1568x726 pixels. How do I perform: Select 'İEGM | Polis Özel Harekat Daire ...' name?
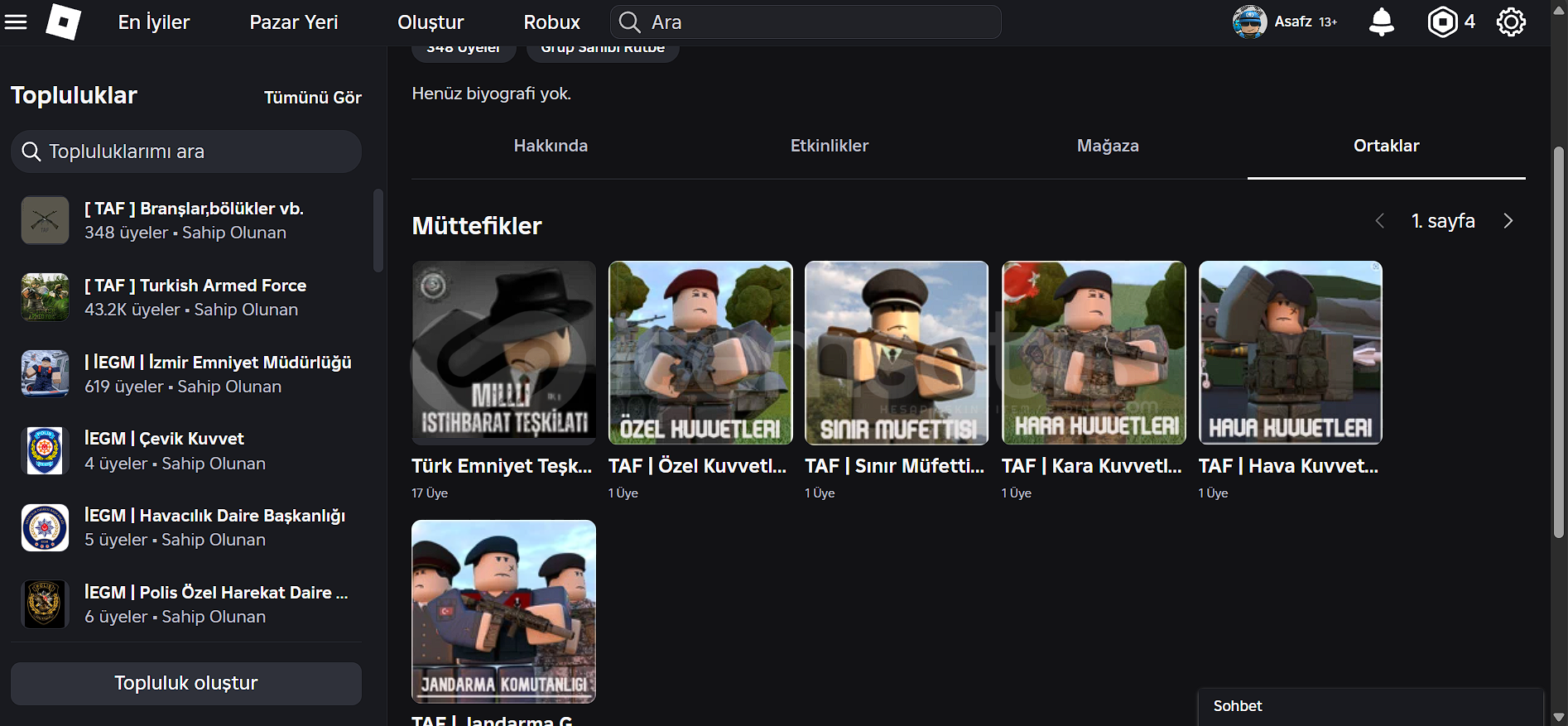216,593
